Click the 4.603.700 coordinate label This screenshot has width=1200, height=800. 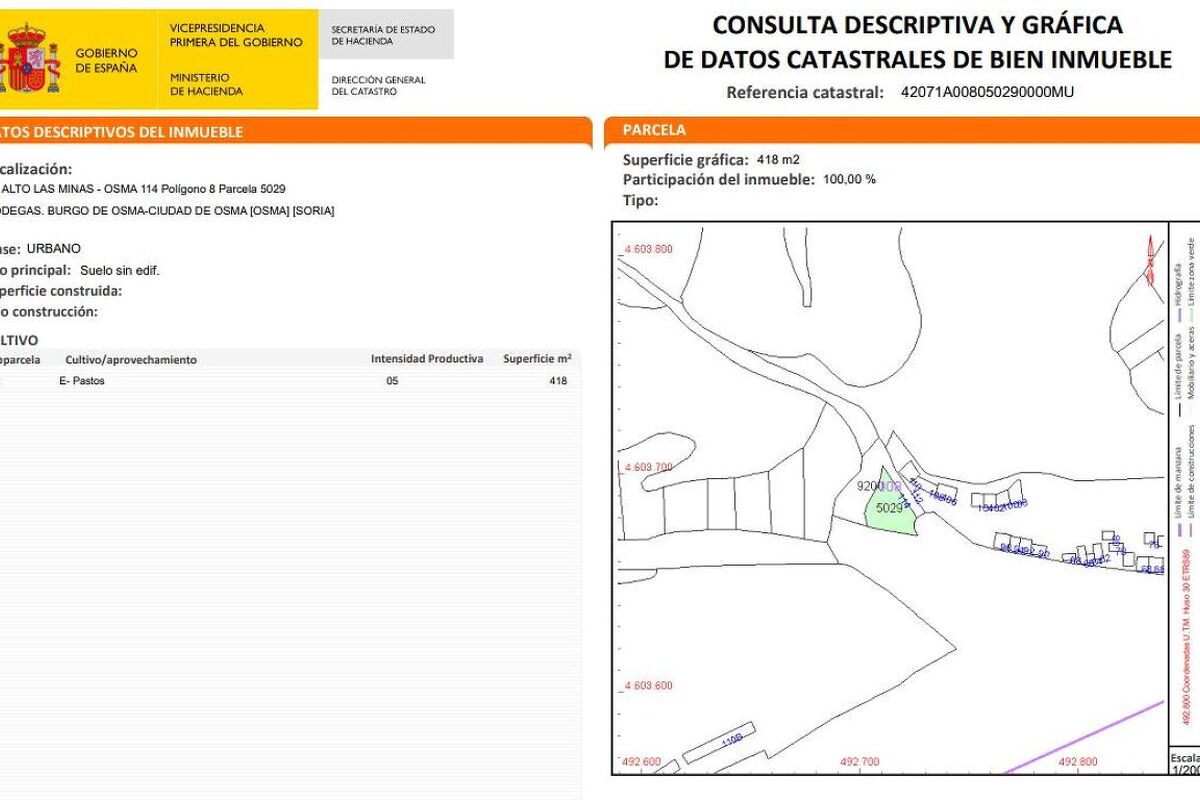point(648,467)
